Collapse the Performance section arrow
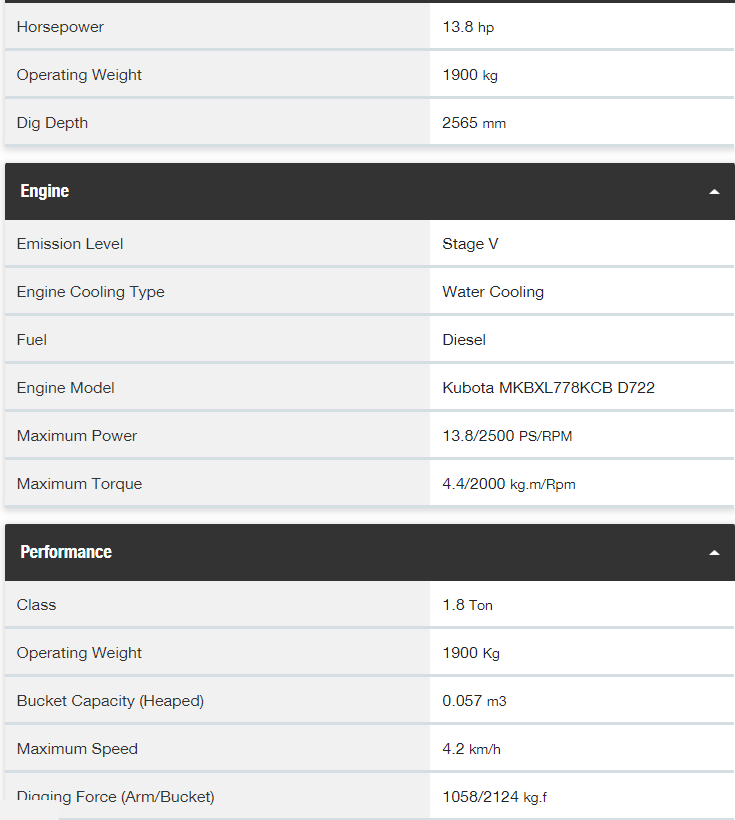The image size is (735, 820). point(714,553)
